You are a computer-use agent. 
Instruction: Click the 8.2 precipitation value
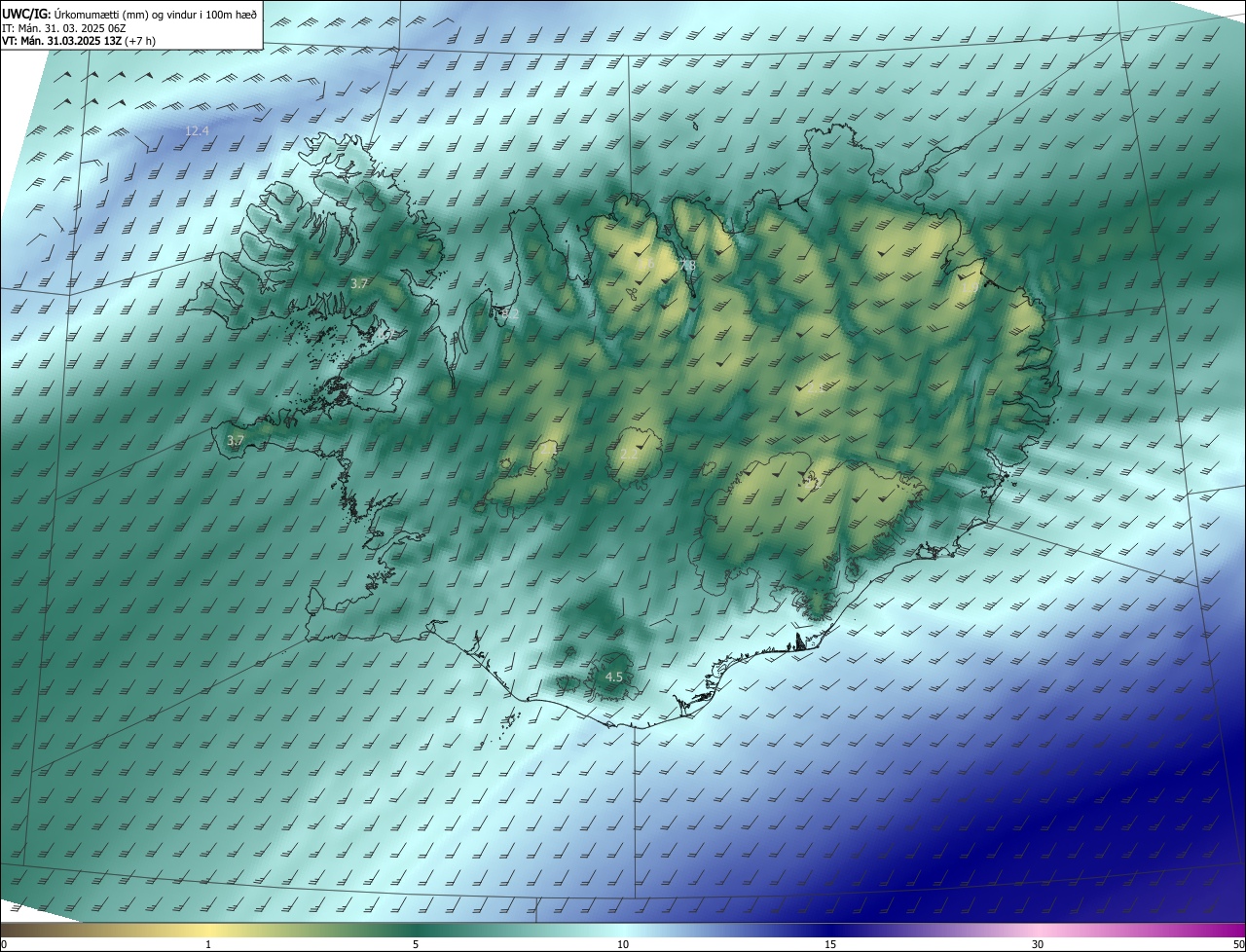510,313
